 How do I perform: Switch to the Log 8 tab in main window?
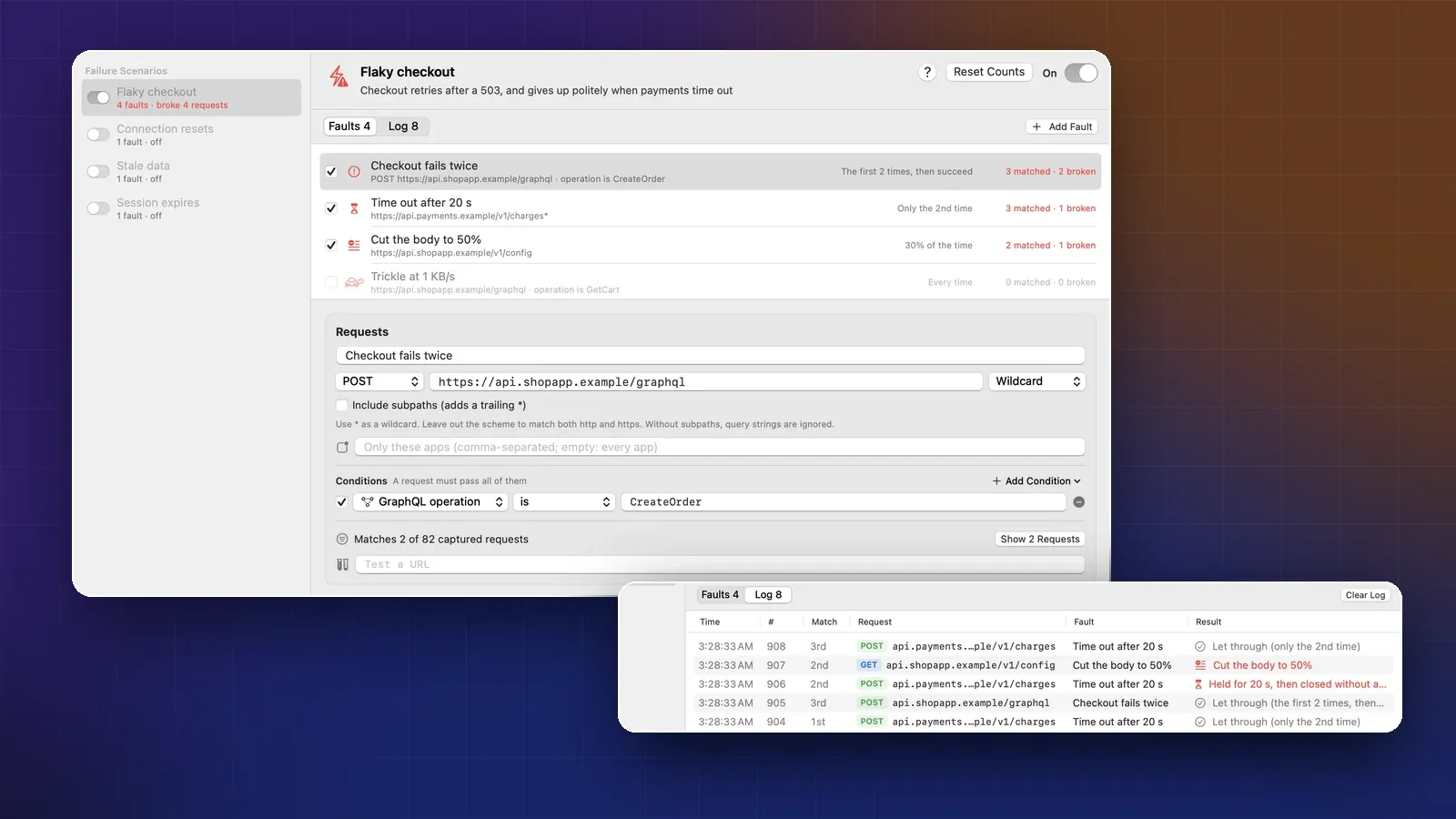[403, 126]
